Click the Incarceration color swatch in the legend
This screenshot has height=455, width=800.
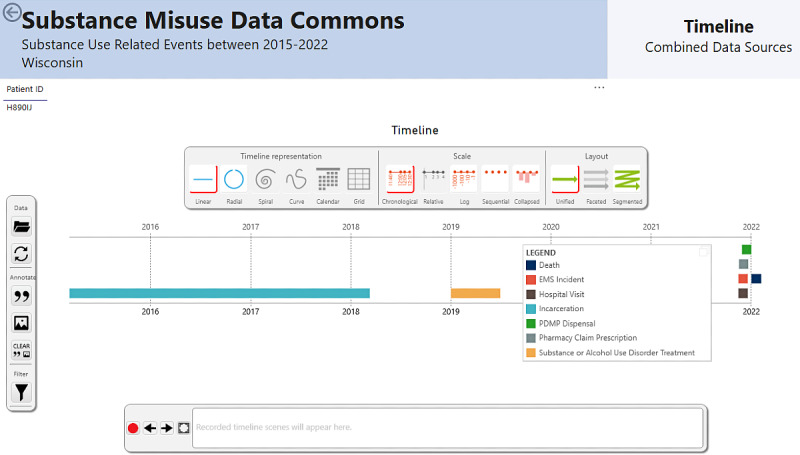[531, 309]
